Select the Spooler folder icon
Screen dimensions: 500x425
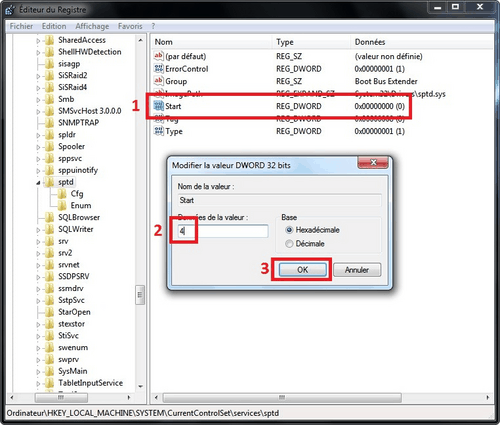tap(49, 147)
